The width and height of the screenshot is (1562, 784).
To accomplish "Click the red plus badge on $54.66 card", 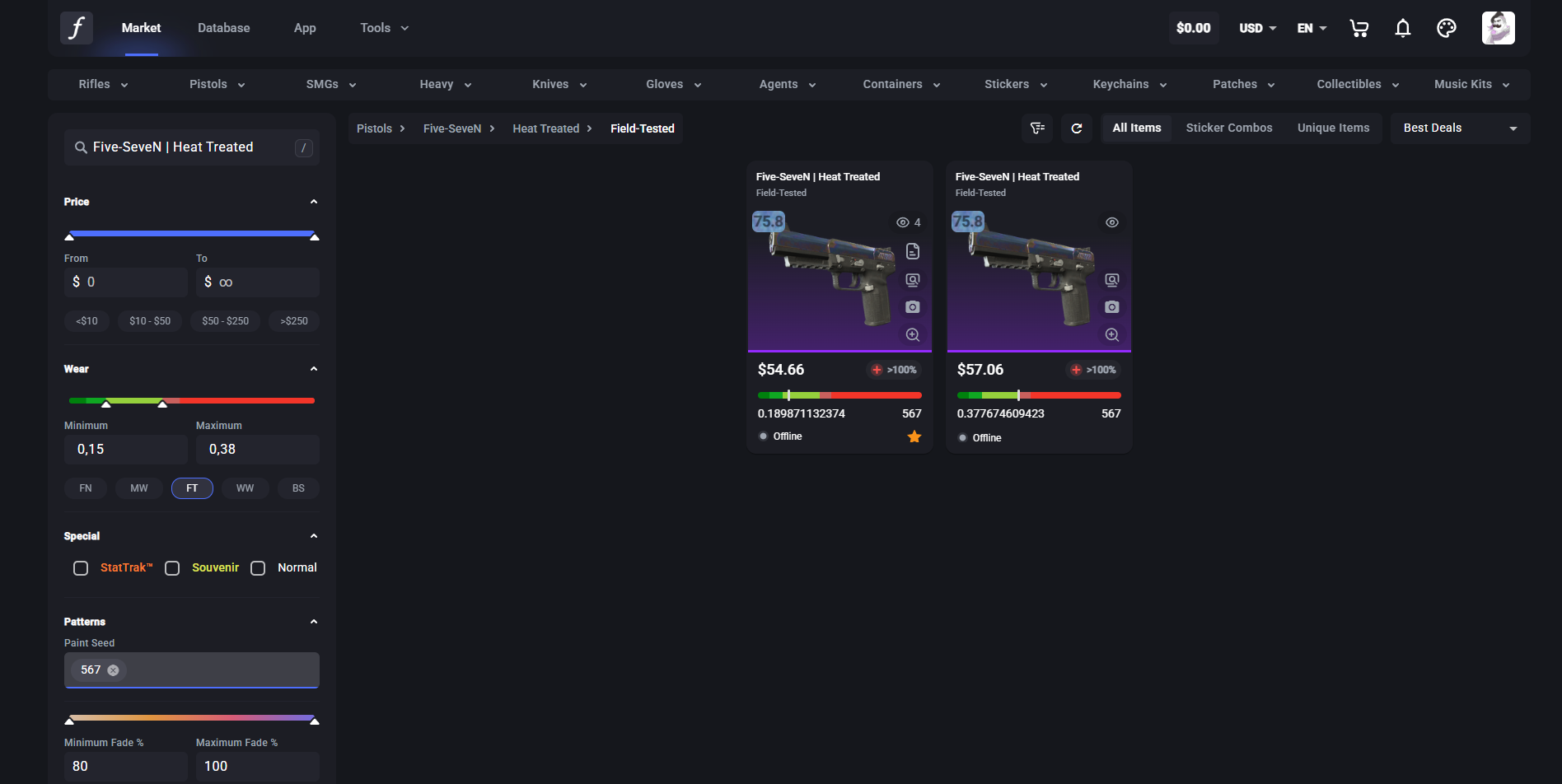I will click(x=877, y=370).
